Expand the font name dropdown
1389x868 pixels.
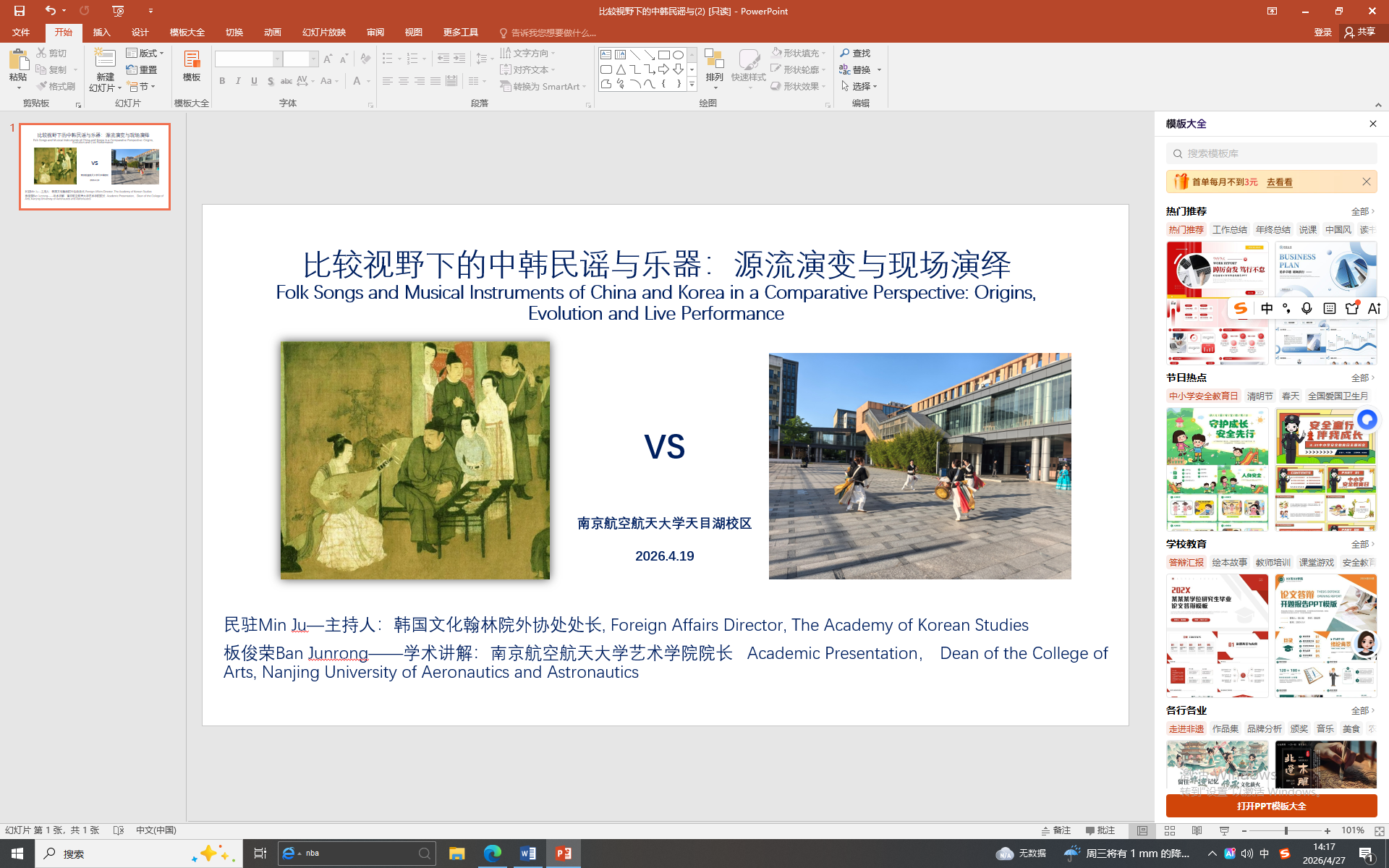pyautogui.click(x=277, y=59)
